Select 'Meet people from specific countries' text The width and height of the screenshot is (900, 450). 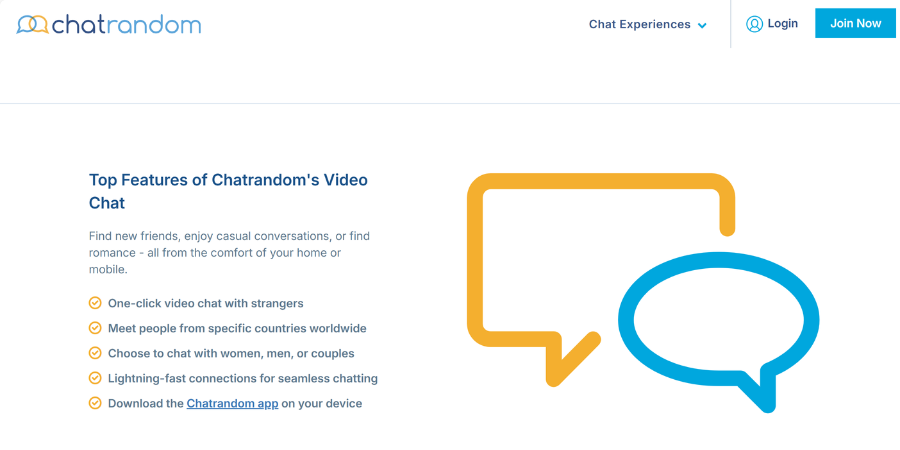[x=237, y=328]
